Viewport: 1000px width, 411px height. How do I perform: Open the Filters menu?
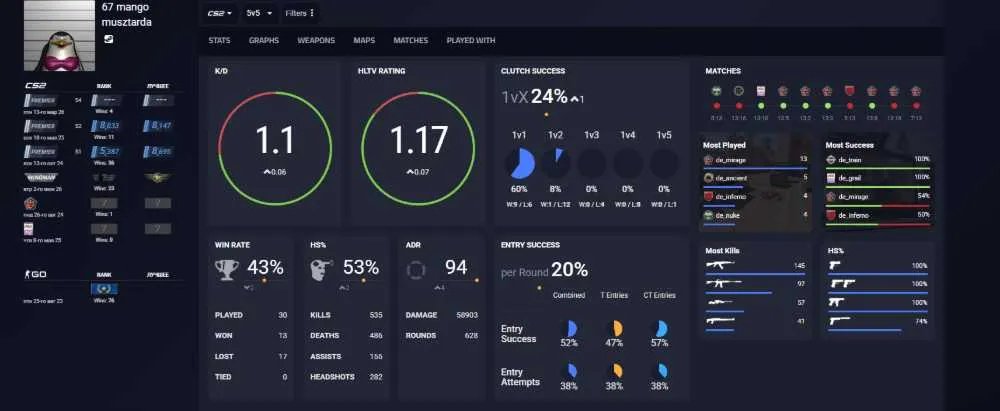[x=300, y=13]
